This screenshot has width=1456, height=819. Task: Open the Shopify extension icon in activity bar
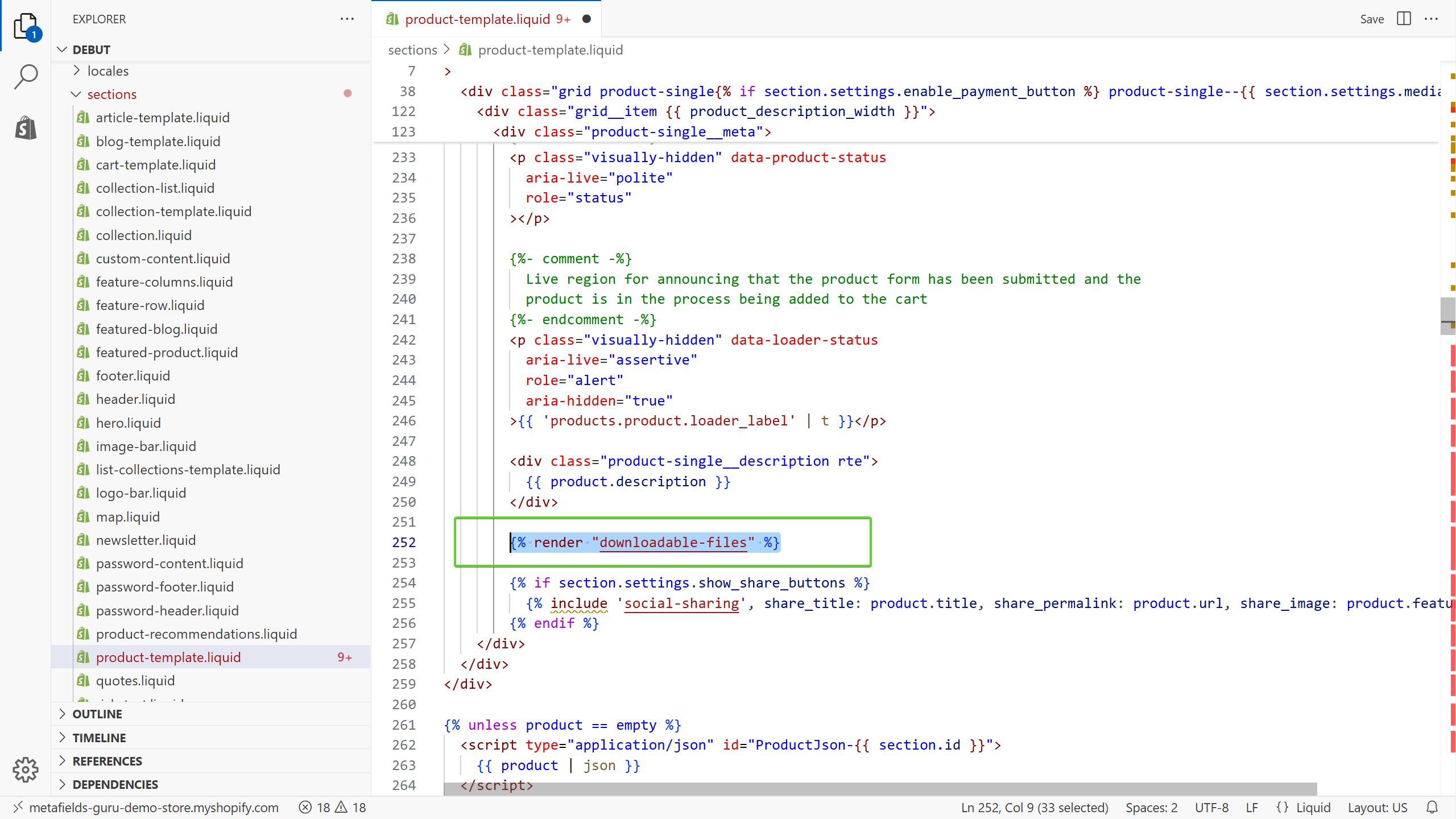[x=26, y=127]
